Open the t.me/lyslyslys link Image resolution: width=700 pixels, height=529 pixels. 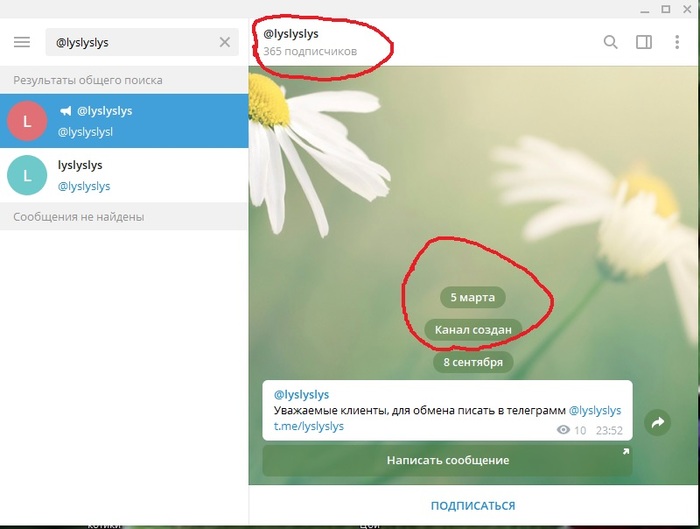pyautogui.click(x=309, y=426)
